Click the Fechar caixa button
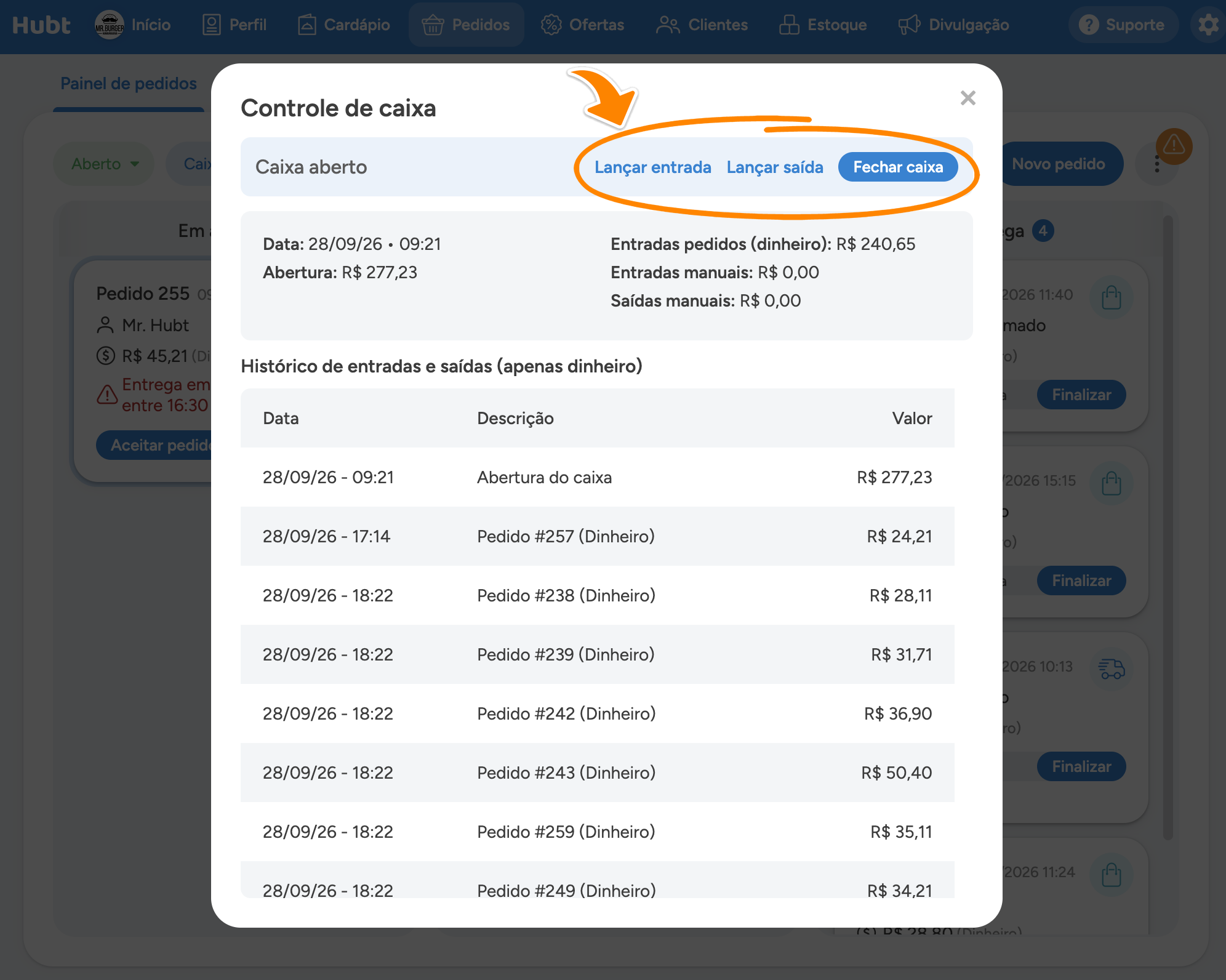This screenshot has width=1226, height=980. (898, 167)
